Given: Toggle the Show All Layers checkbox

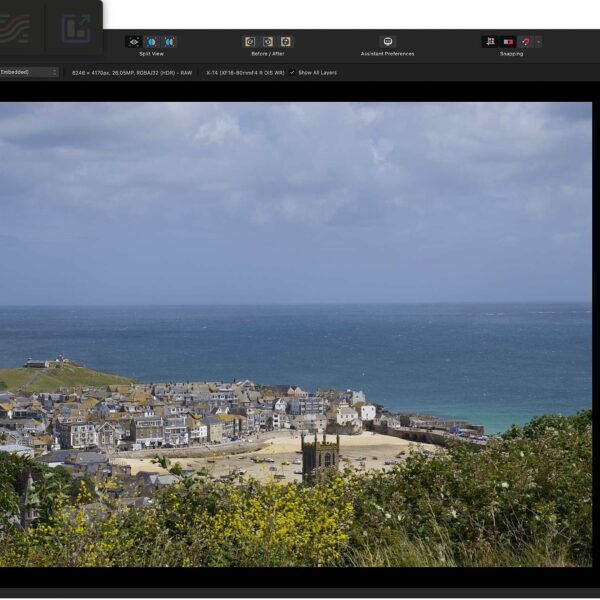Looking at the screenshot, I should click(292, 72).
